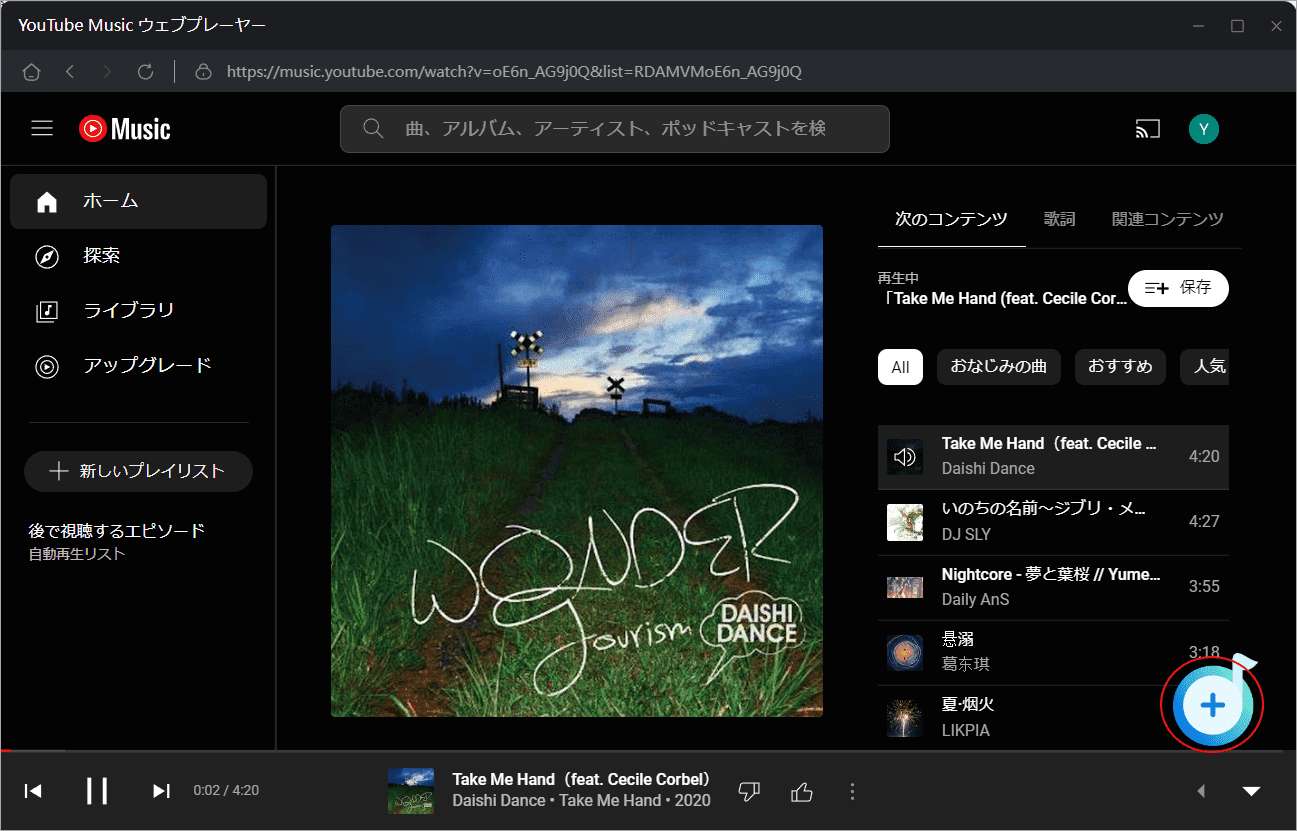The width and height of the screenshot is (1297, 831).
Task: Skip to previous track
Action: [x=33, y=791]
